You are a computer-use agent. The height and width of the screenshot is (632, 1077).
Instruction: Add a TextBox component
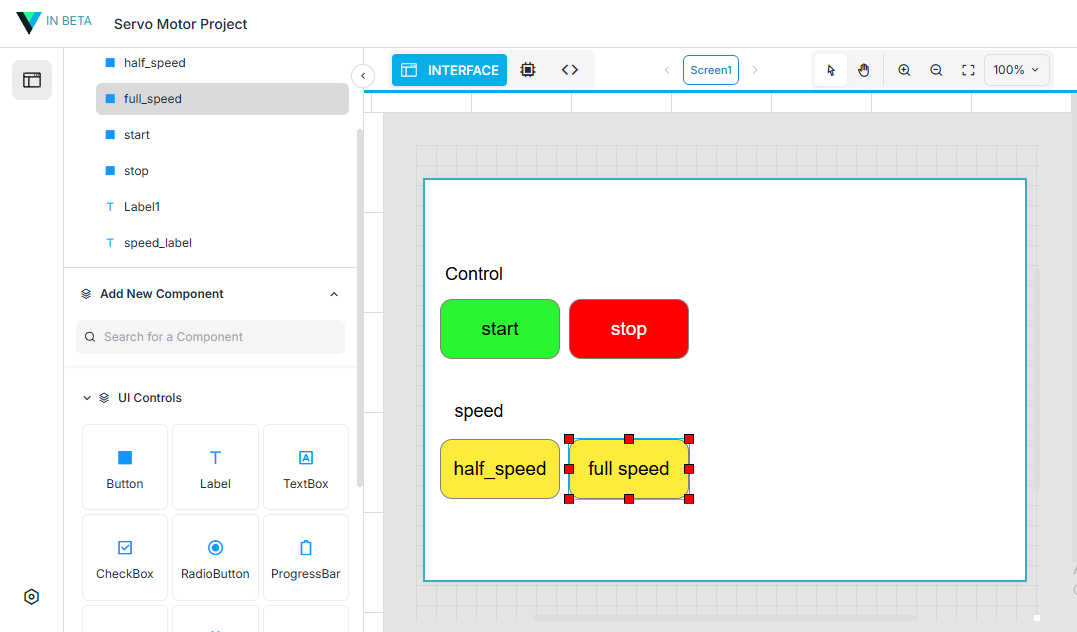click(x=306, y=467)
